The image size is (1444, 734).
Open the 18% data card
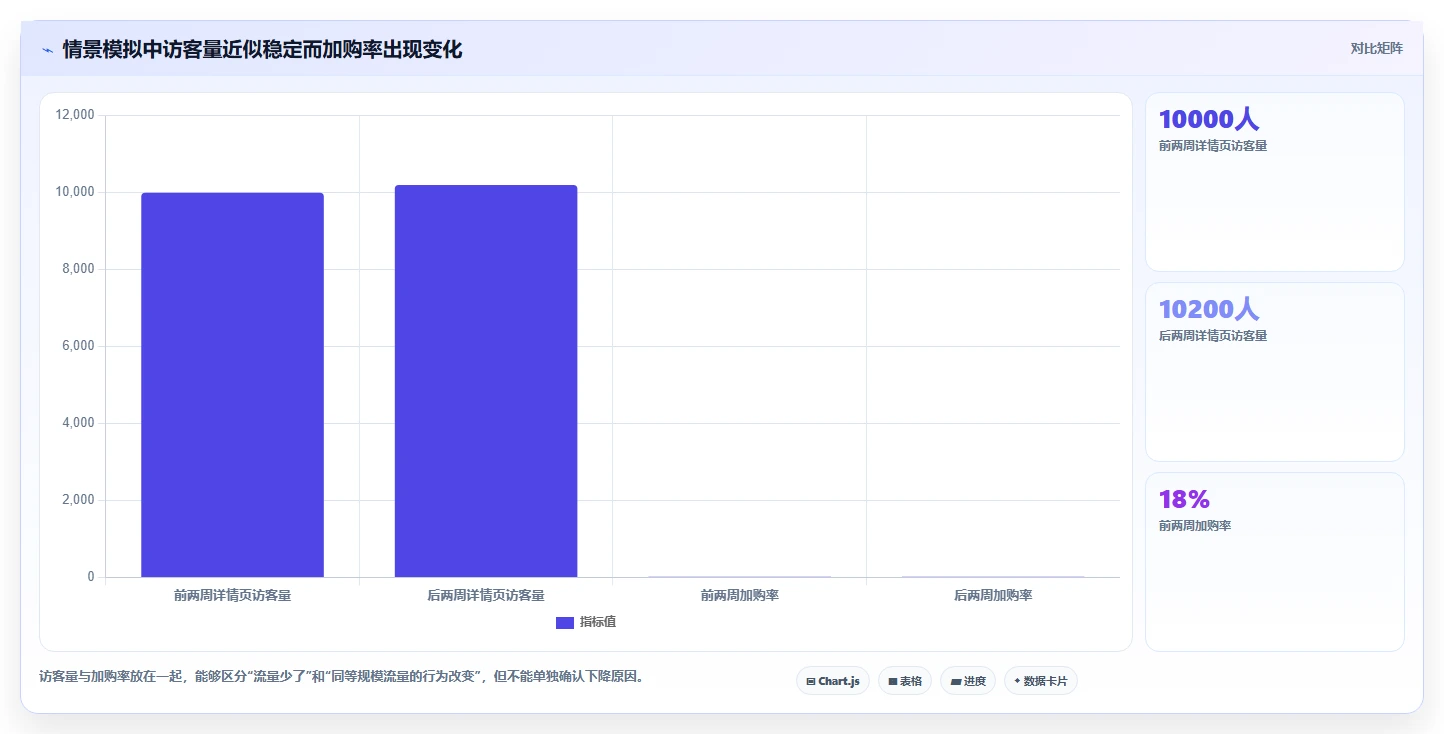[1275, 562]
